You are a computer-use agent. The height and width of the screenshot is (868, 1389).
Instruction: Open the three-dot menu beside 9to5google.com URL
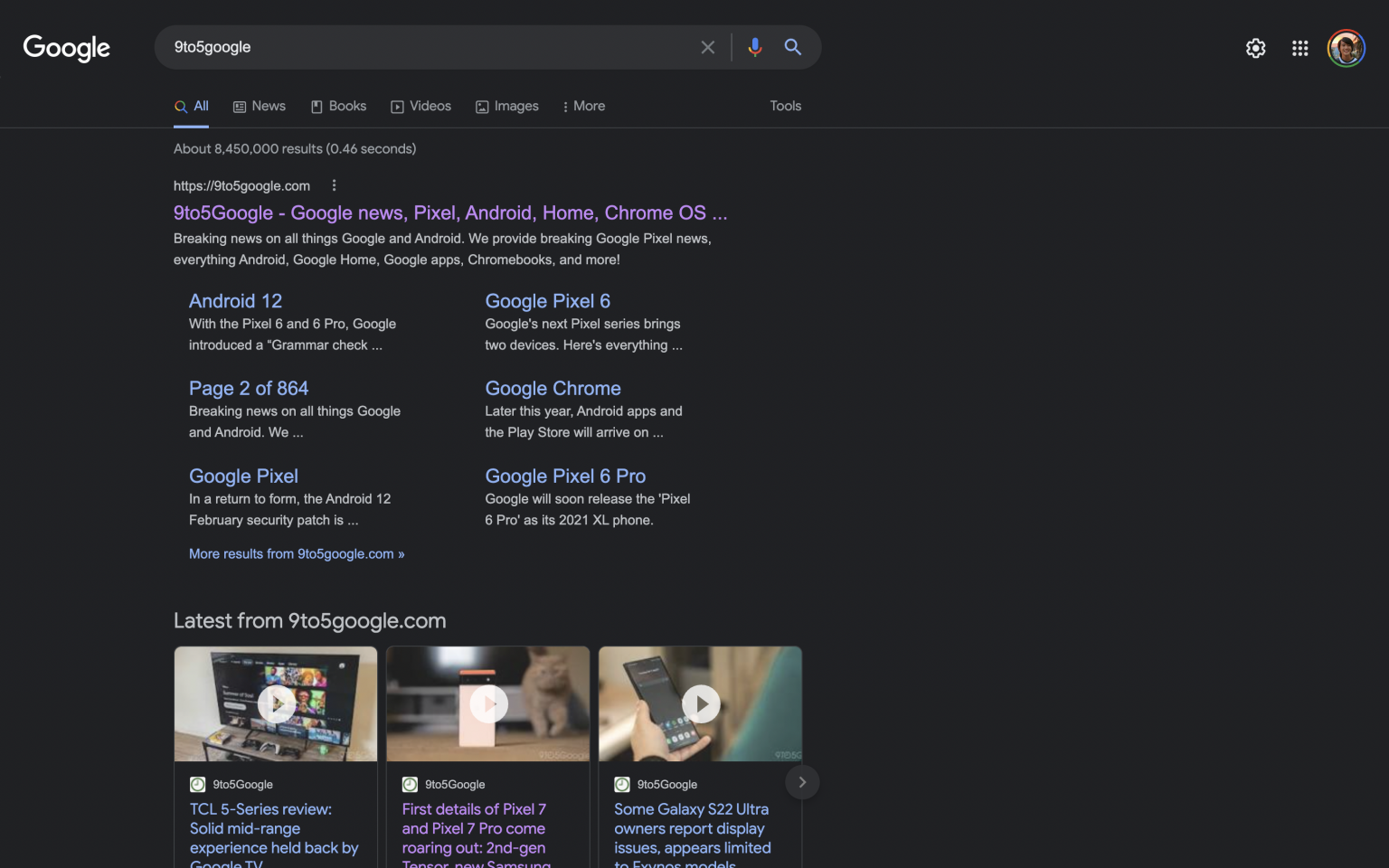tap(334, 184)
